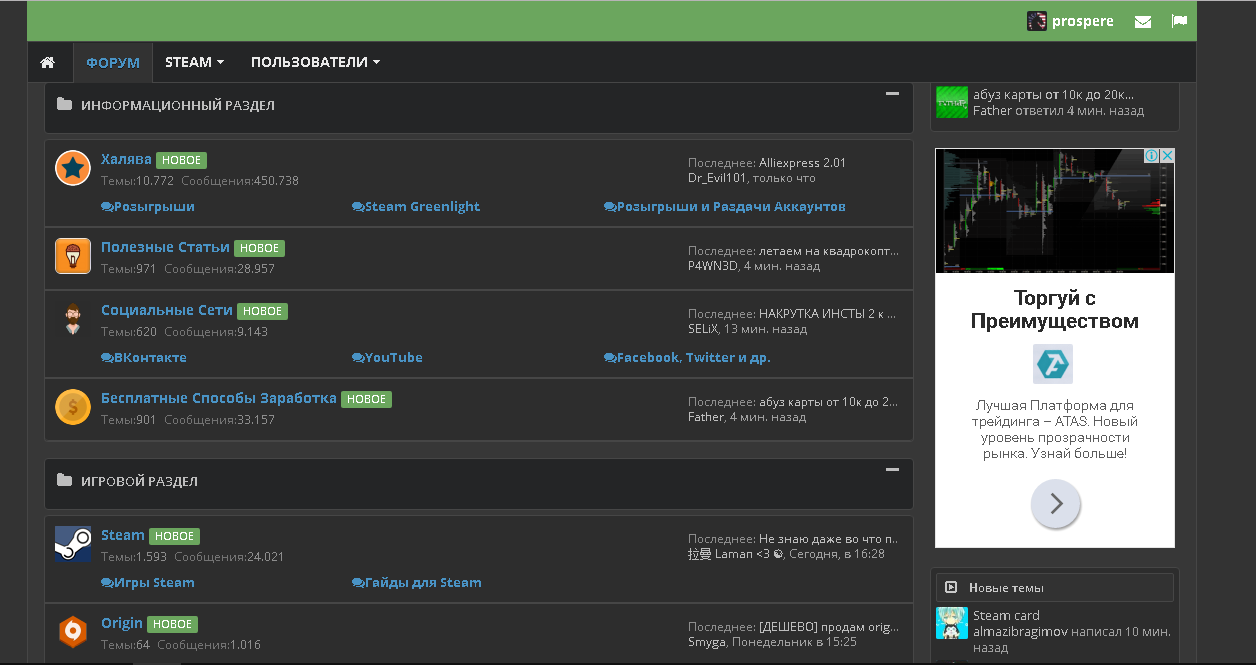Open latest post НАКРУТКА ИНСТЫ 2 к
The height and width of the screenshot is (665, 1256).
pyautogui.click(x=828, y=313)
